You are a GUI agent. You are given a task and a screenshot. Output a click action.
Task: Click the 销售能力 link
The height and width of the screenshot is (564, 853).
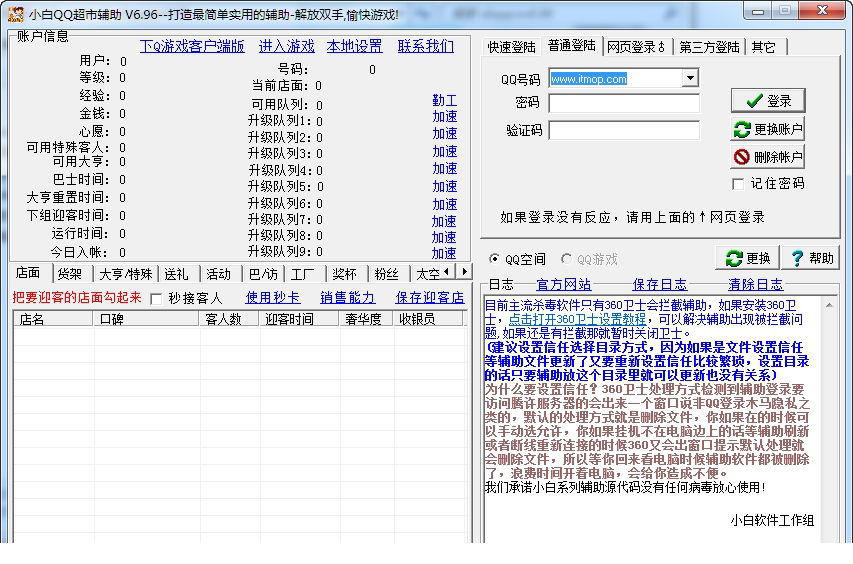[x=348, y=298]
